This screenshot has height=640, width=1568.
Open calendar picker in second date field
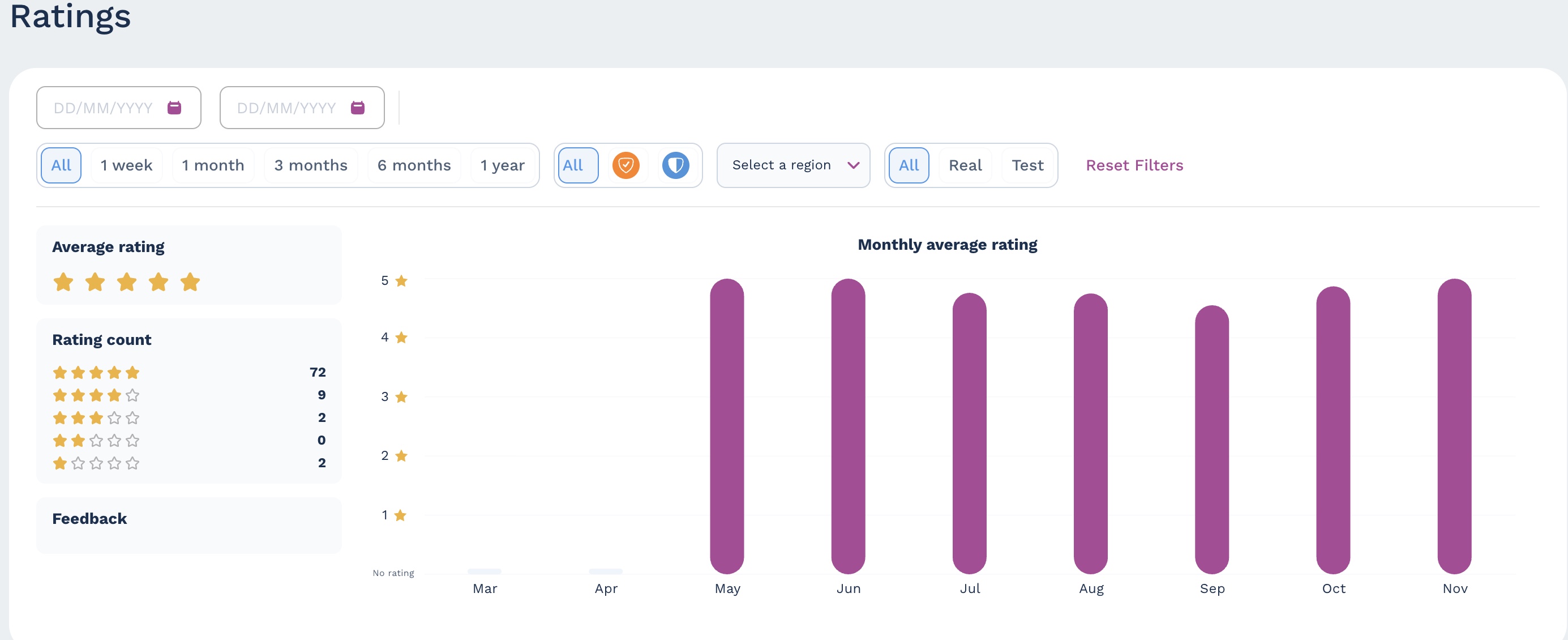[357, 108]
